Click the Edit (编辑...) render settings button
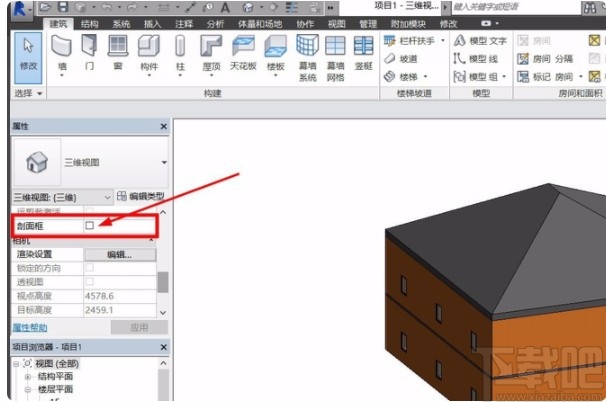The height and width of the screenshot is (402, 606). (x=119, y=254)
